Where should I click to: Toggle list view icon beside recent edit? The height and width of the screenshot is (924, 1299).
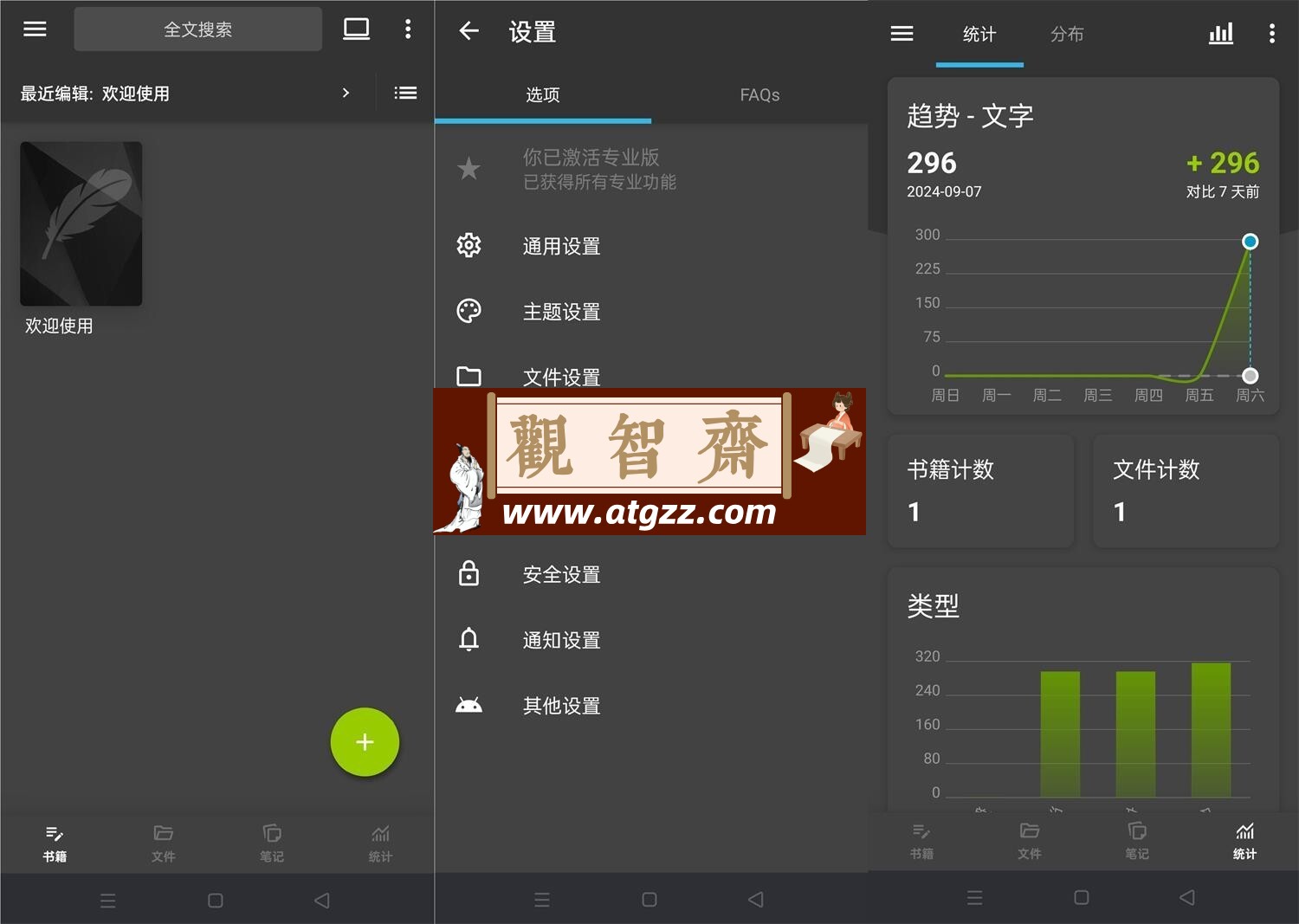(405, 93)
